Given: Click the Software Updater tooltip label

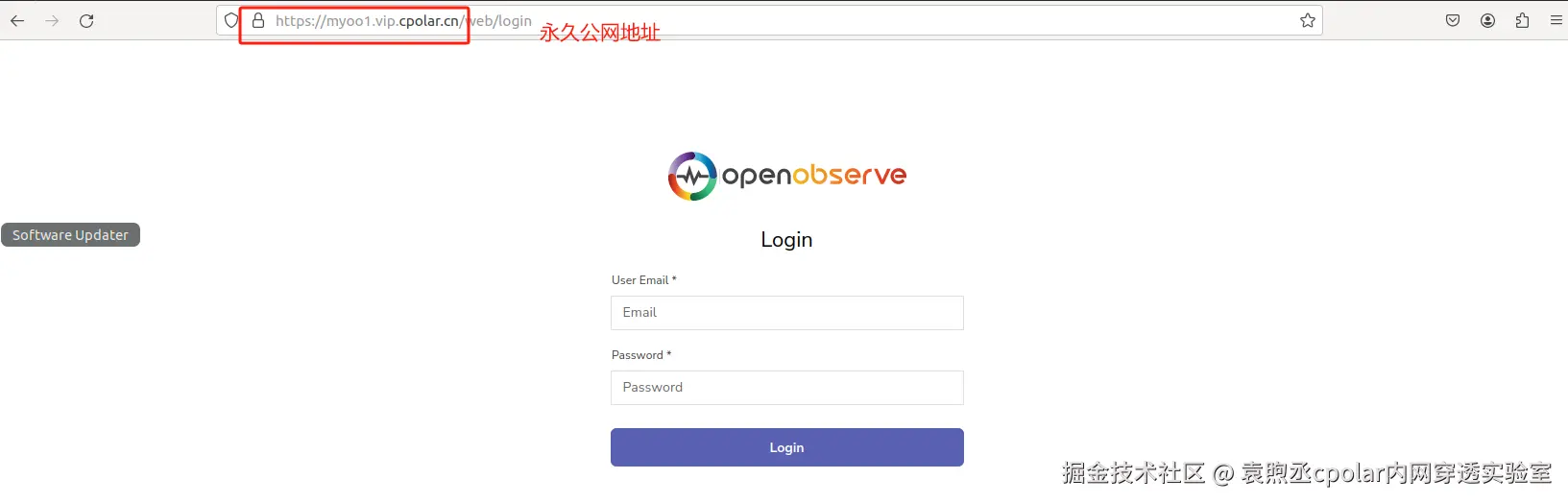Looking at the screenshot, I should [x=70, y=235].
